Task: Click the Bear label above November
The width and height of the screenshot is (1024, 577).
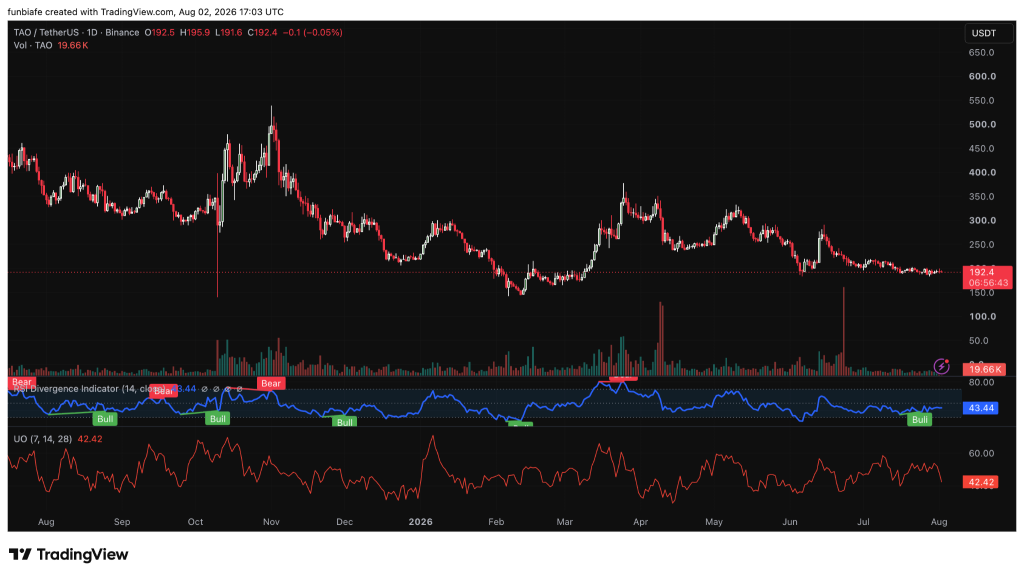Action: (x=271, y=384)
